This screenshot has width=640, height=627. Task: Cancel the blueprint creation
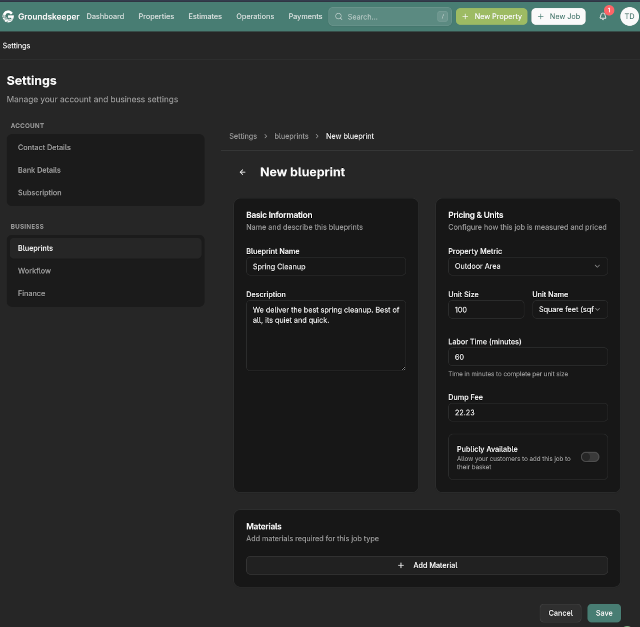click(x=560, y=613)
